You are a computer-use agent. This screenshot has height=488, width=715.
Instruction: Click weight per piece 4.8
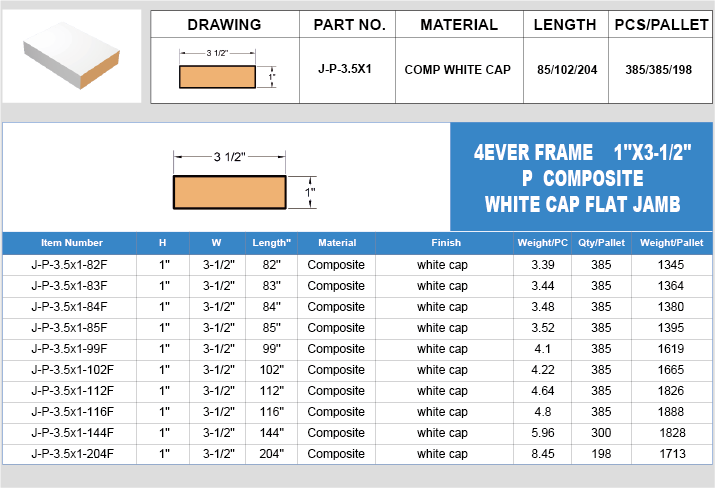click(x=543, y=411)
